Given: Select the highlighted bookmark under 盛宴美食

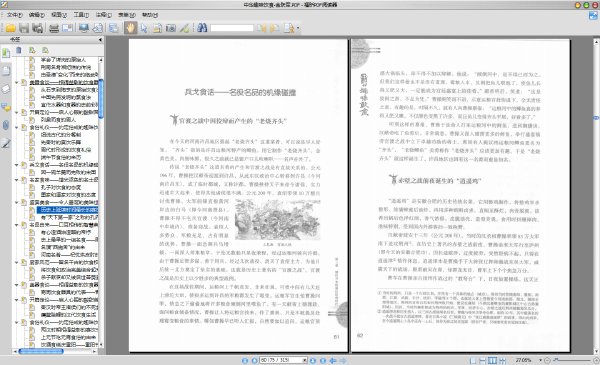Looking at the screenshot, I should (68, 210).
